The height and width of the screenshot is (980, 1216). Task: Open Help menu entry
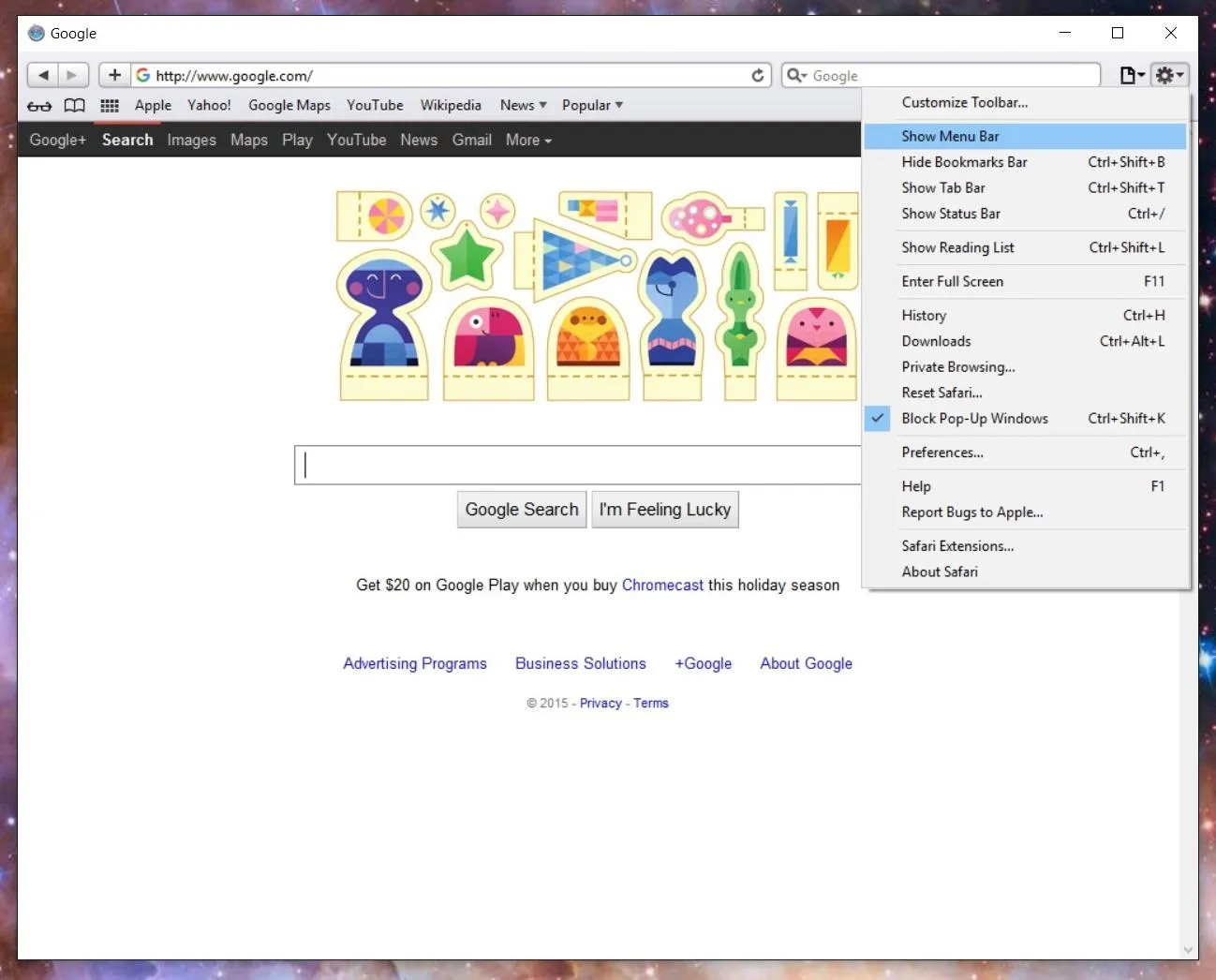(x=1026, y=486)
